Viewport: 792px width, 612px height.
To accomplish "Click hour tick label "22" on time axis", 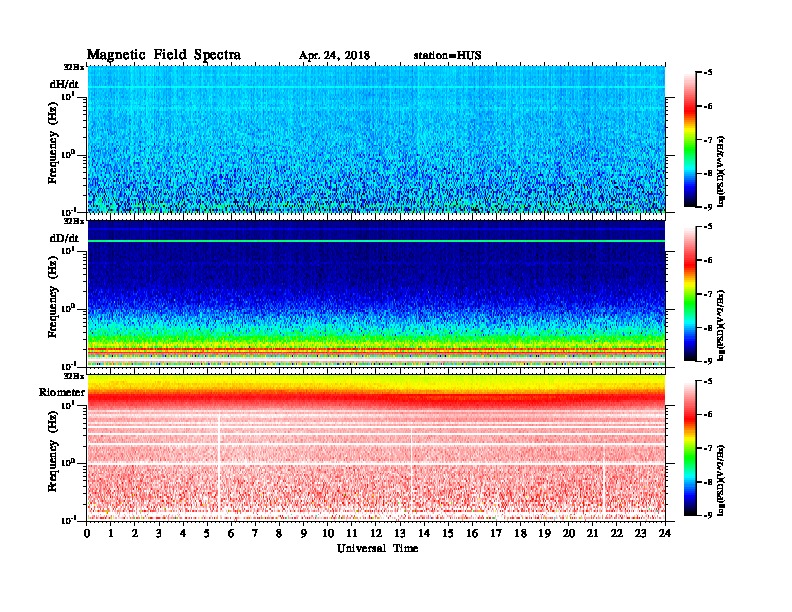I will pos(617,533).
